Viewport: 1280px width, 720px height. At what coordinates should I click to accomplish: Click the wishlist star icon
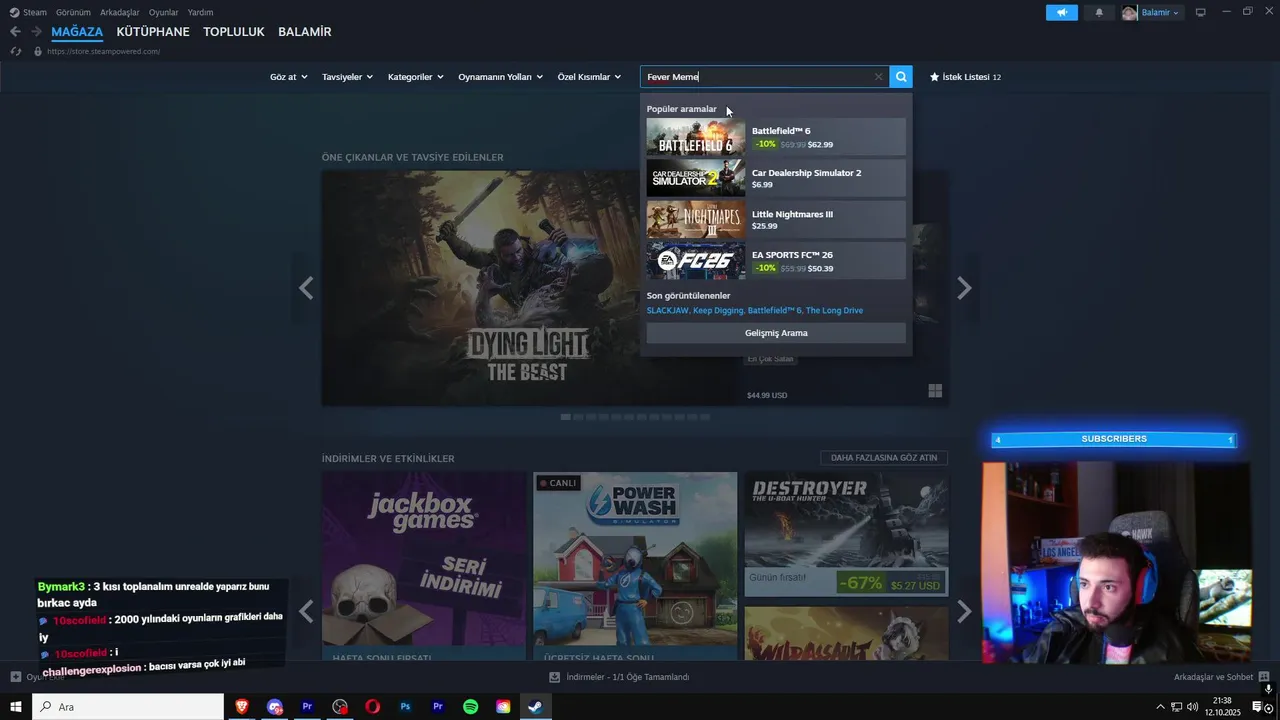click(x=935, y=77)
